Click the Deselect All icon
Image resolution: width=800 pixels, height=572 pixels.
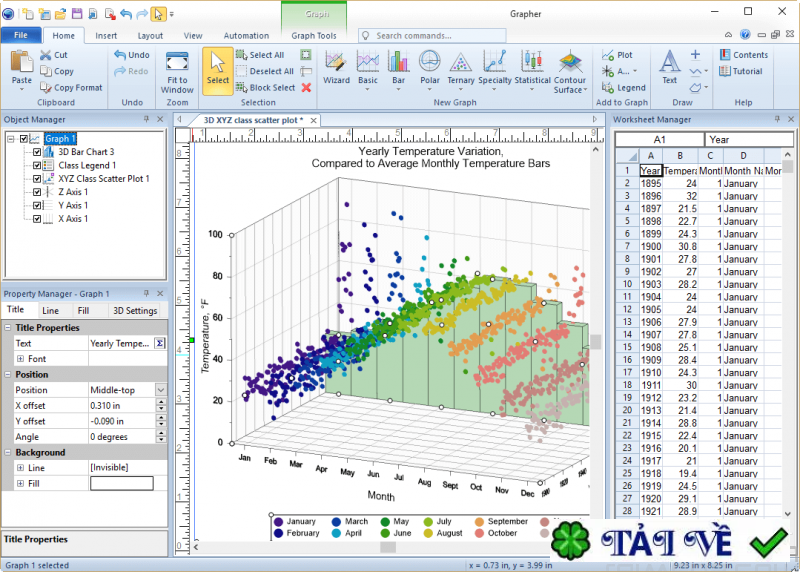coord(241,71)
